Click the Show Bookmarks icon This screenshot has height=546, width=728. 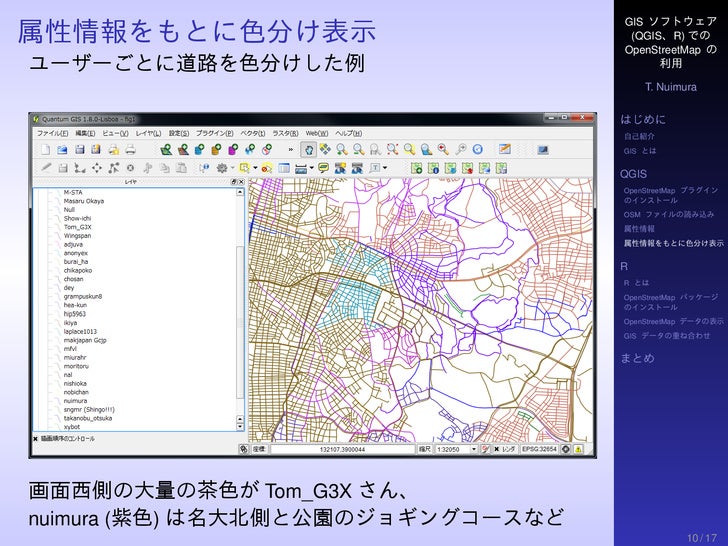point(357,168)
